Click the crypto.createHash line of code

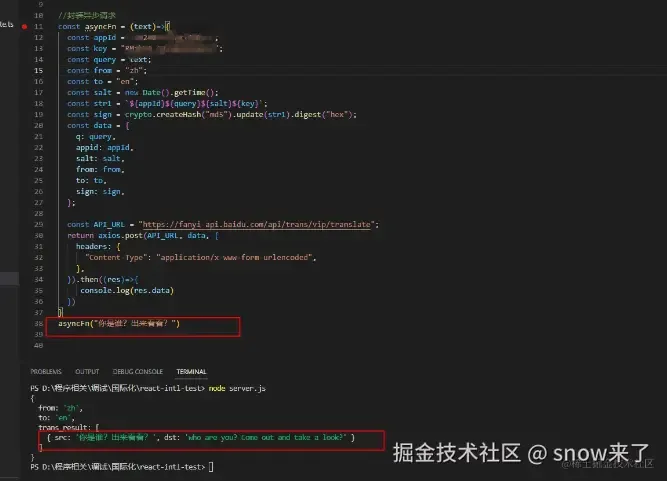pyautogui.click(x=212, y=115)
